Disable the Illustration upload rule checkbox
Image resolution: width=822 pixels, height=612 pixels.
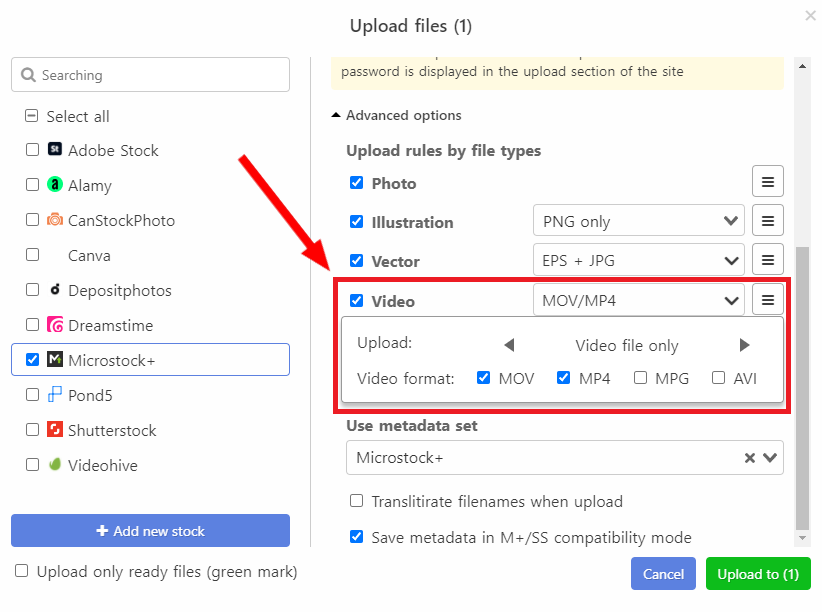coord(356,221)
